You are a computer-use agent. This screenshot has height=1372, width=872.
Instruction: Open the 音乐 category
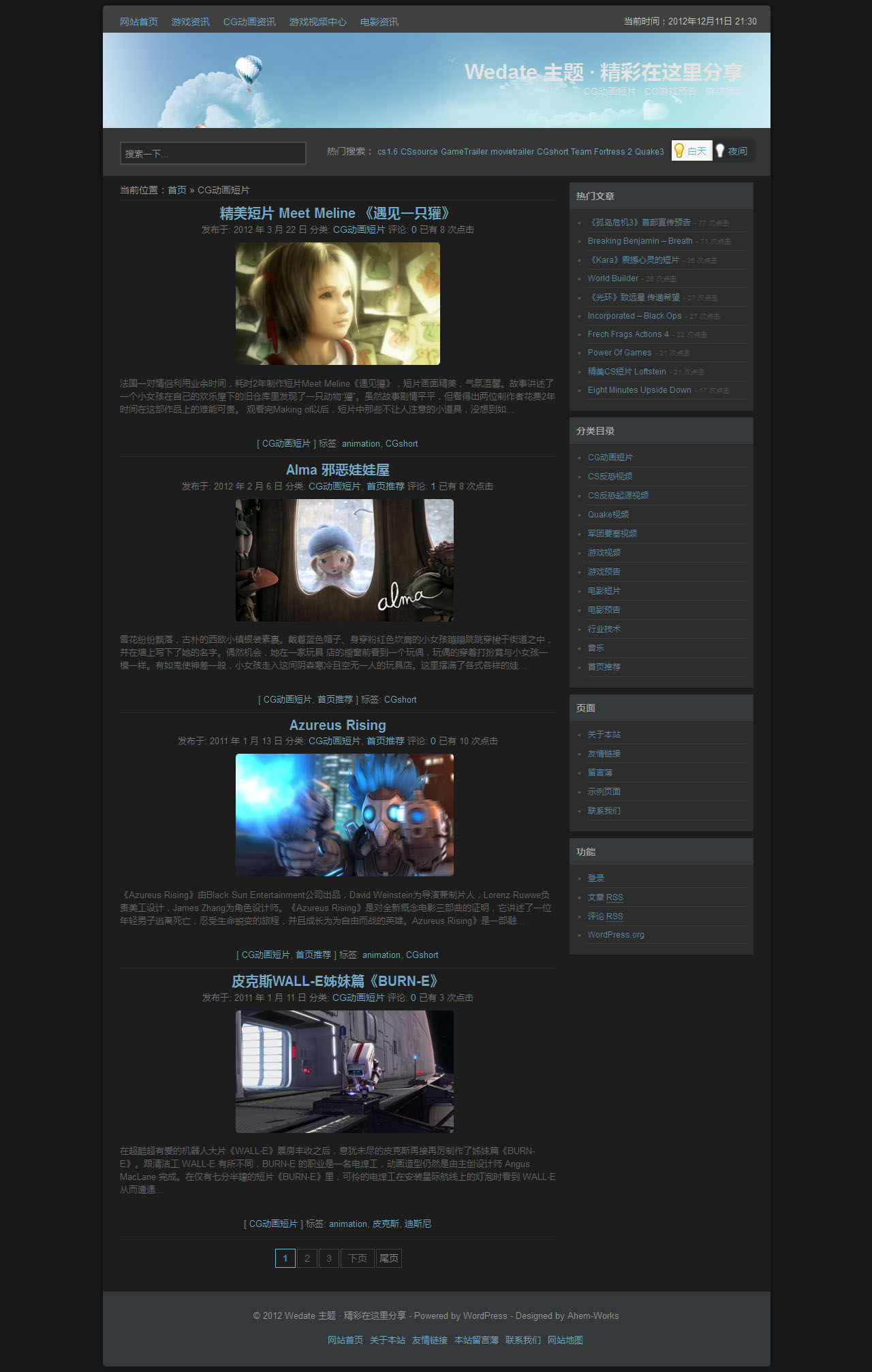(596, 648)
